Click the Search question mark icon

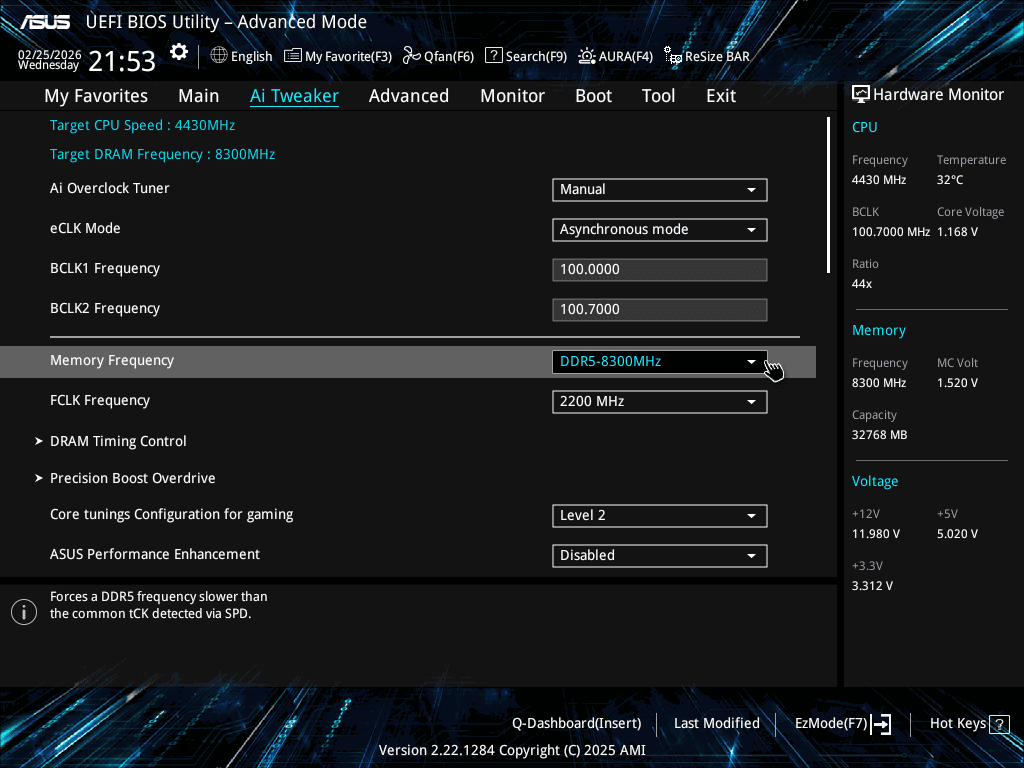point(494,56)
